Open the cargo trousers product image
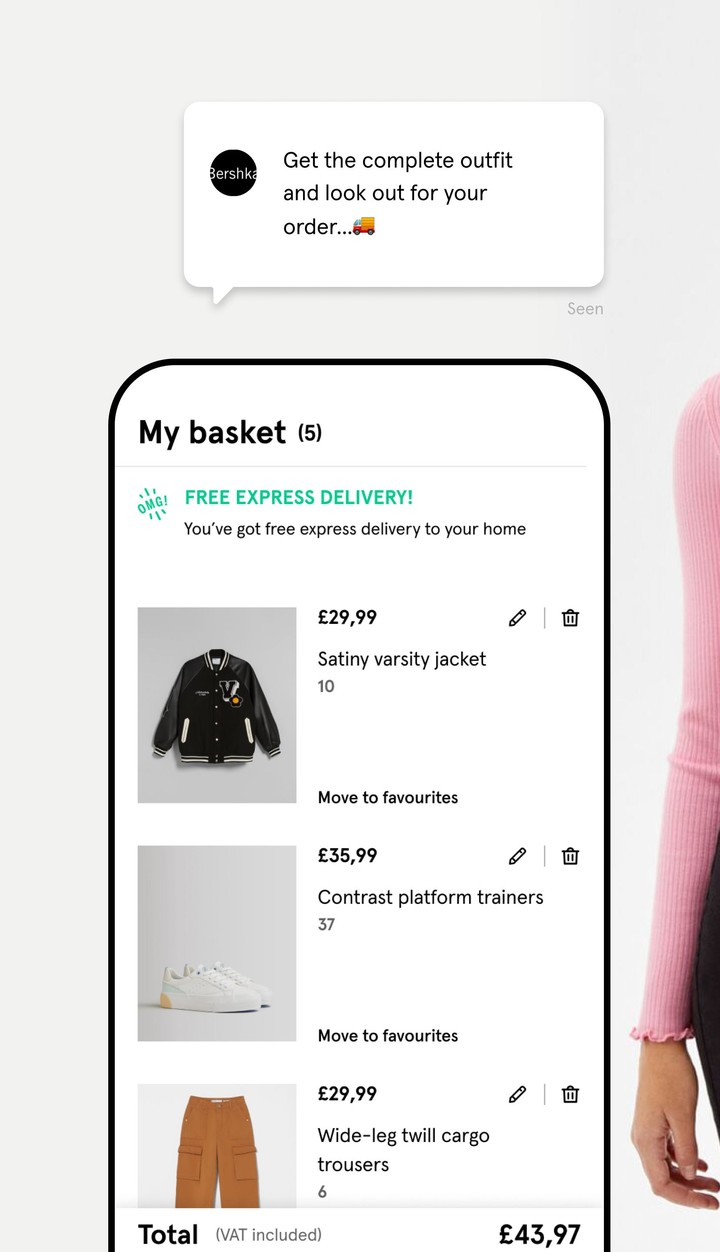This screenshot has width=720, height=1252. [x=217, y=1146]
